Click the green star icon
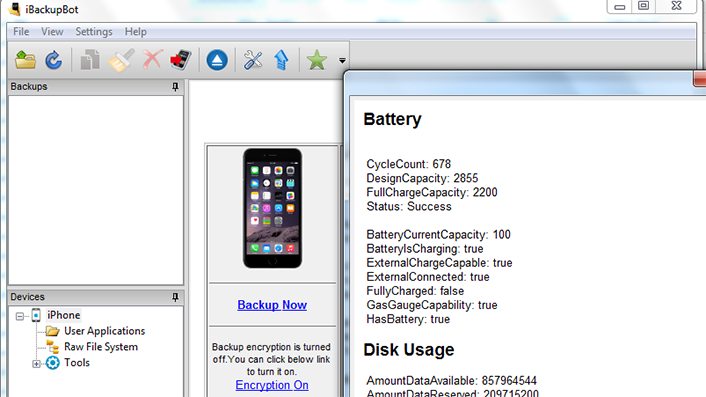This screenshot has height=397, width=706. tap(317, 60)
